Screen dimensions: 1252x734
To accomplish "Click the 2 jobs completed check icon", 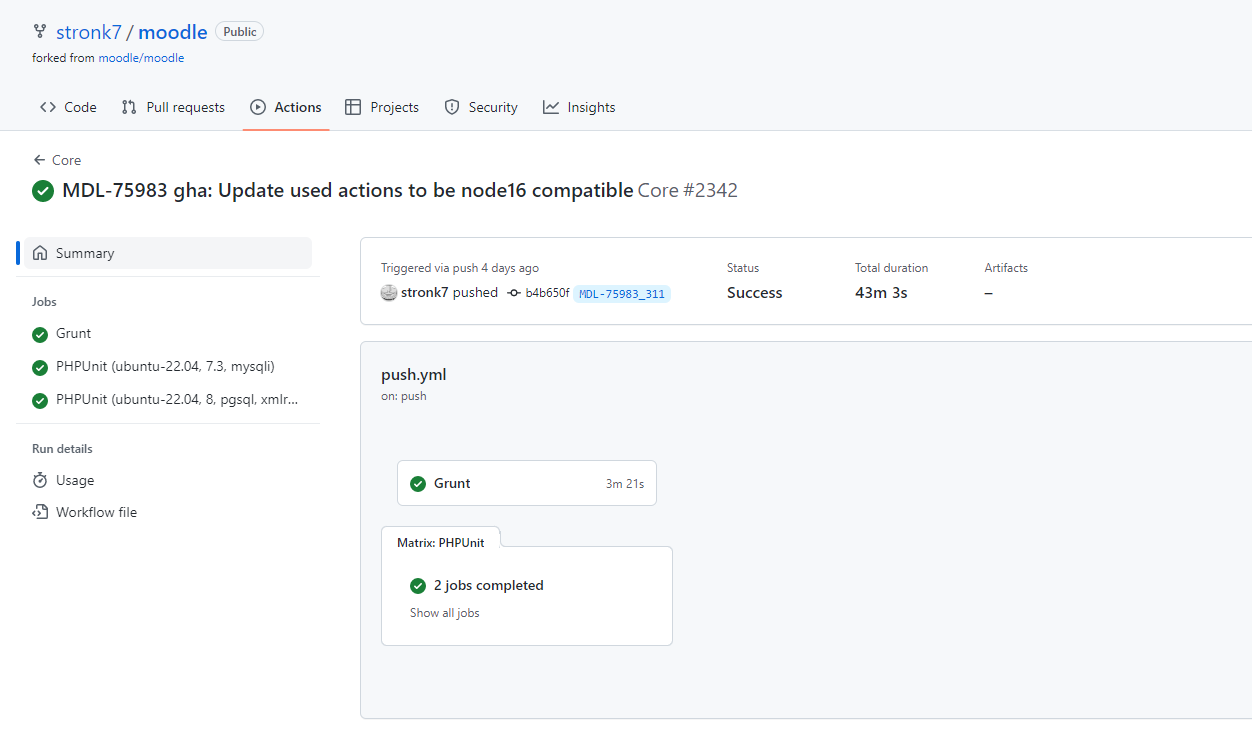I will pos(418,585).
